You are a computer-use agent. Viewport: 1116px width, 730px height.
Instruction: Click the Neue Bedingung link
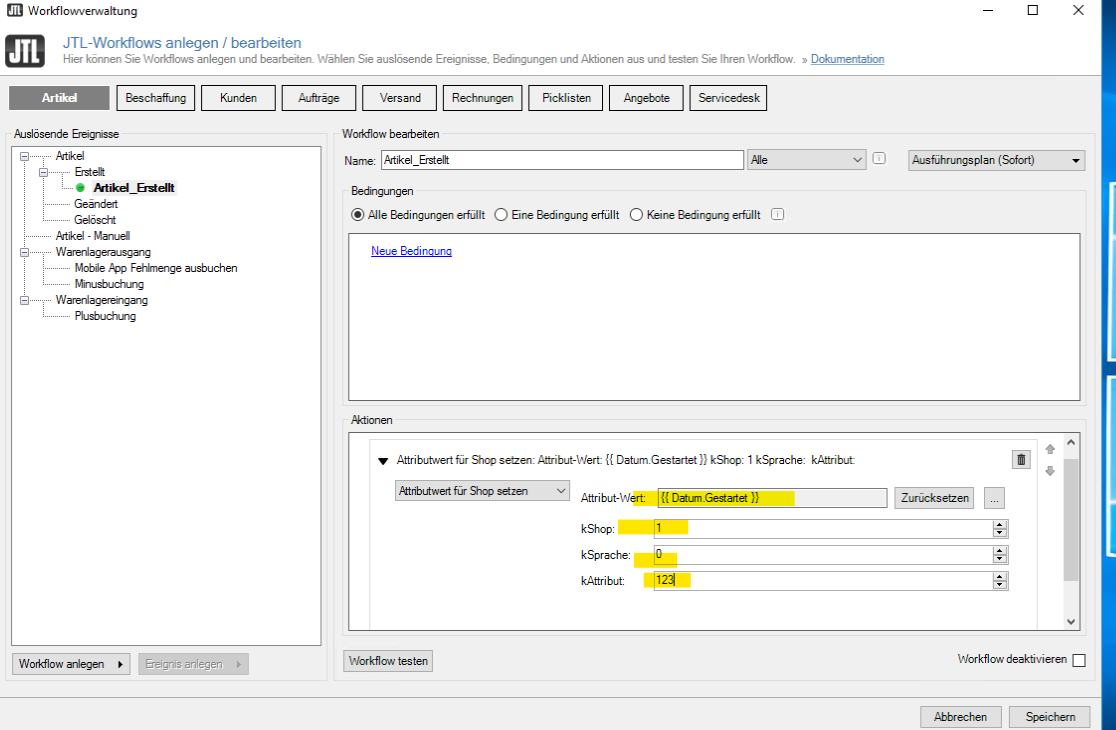[411, 251]
